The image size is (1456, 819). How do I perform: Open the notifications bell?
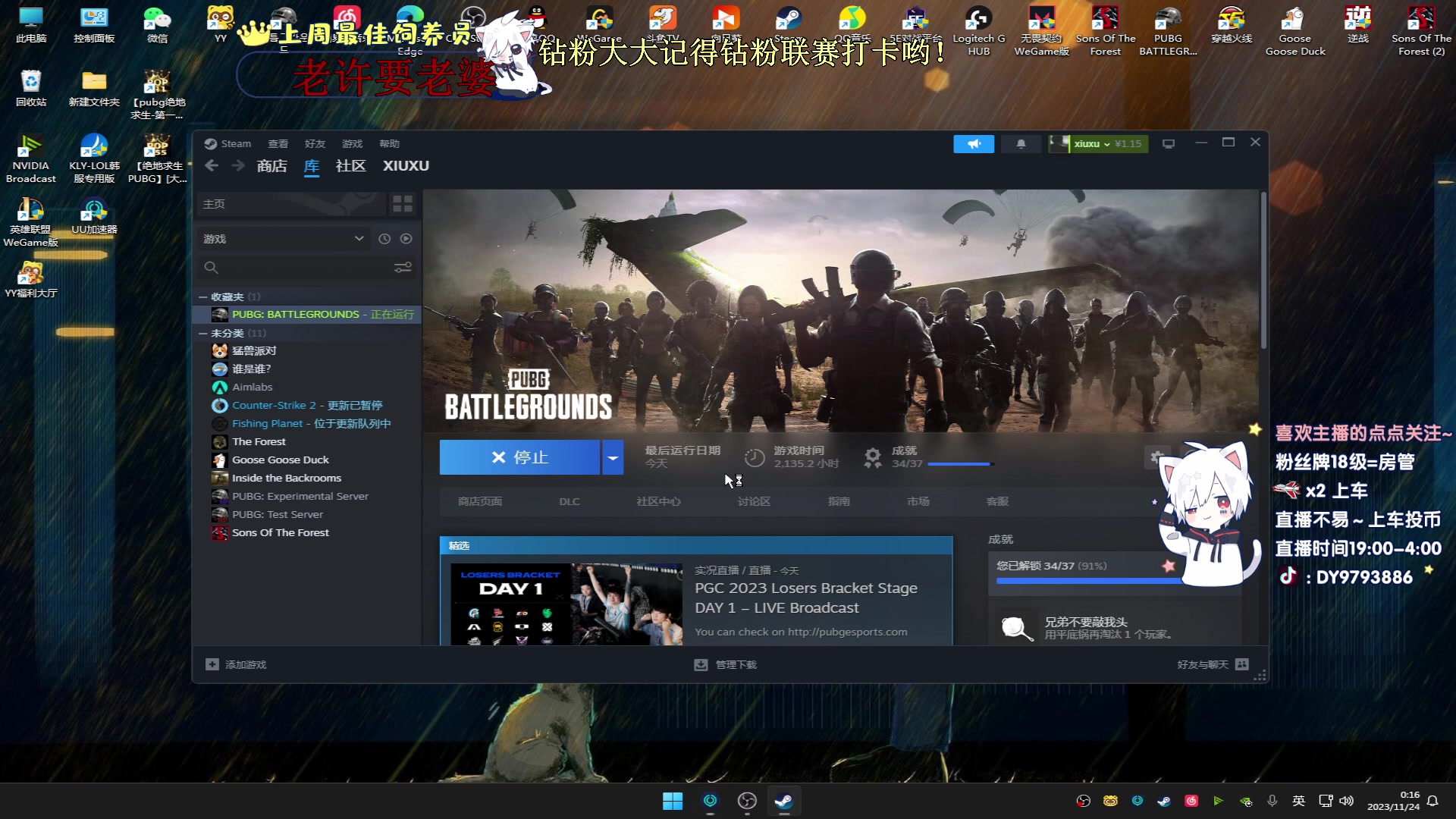point(1021,144)
